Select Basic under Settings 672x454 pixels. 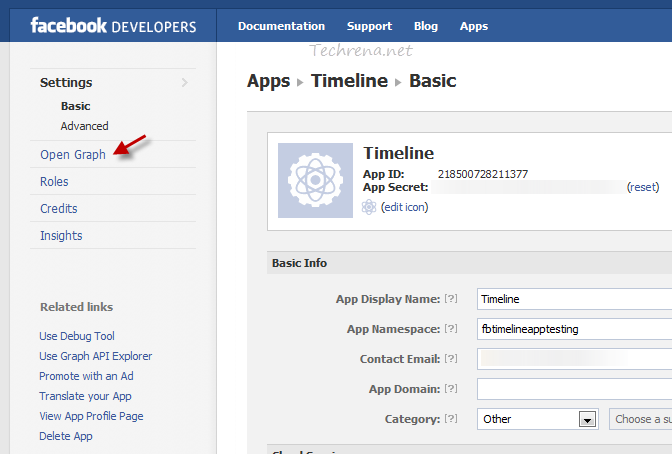tap(75, 106)
